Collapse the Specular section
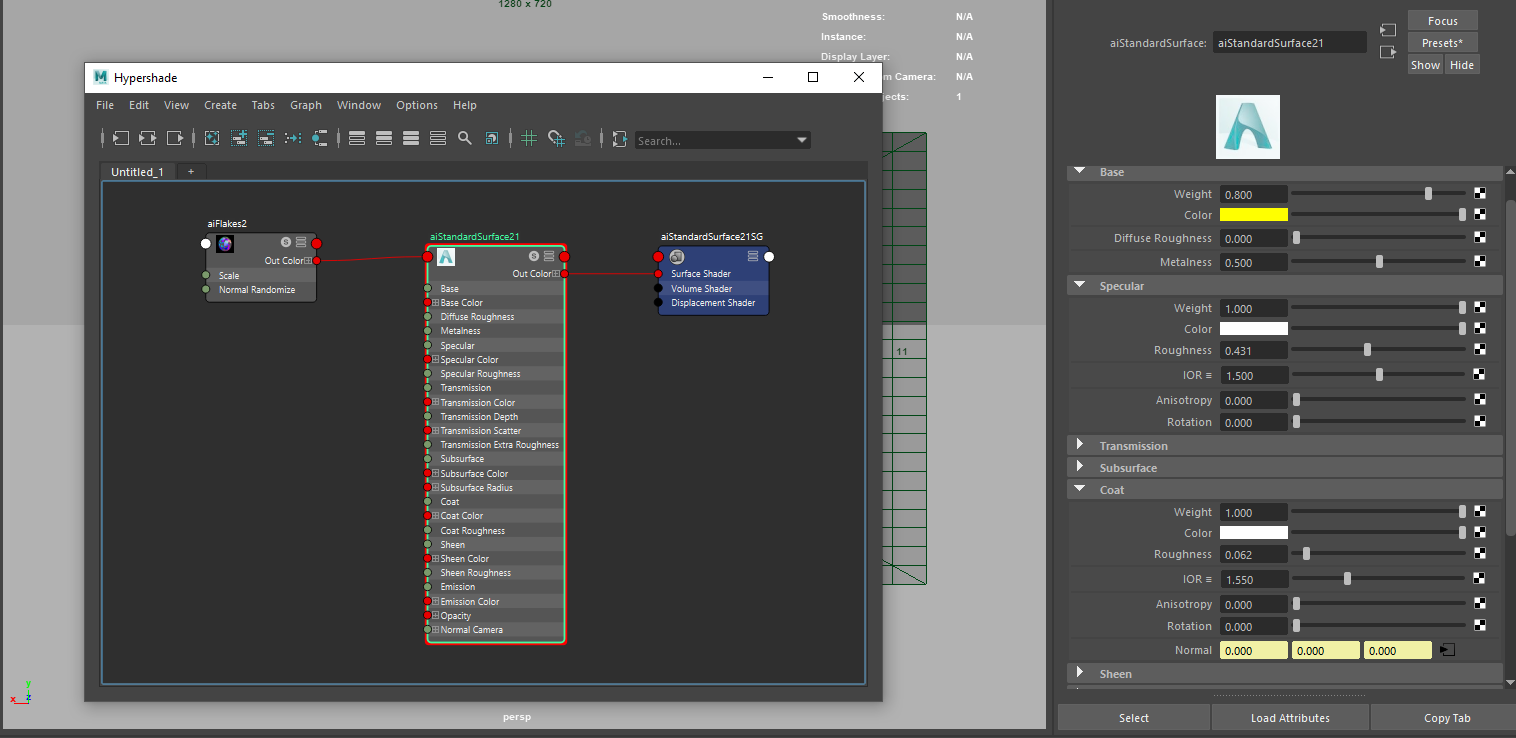Screen dimensions: 1516x738 [1080, 286]
